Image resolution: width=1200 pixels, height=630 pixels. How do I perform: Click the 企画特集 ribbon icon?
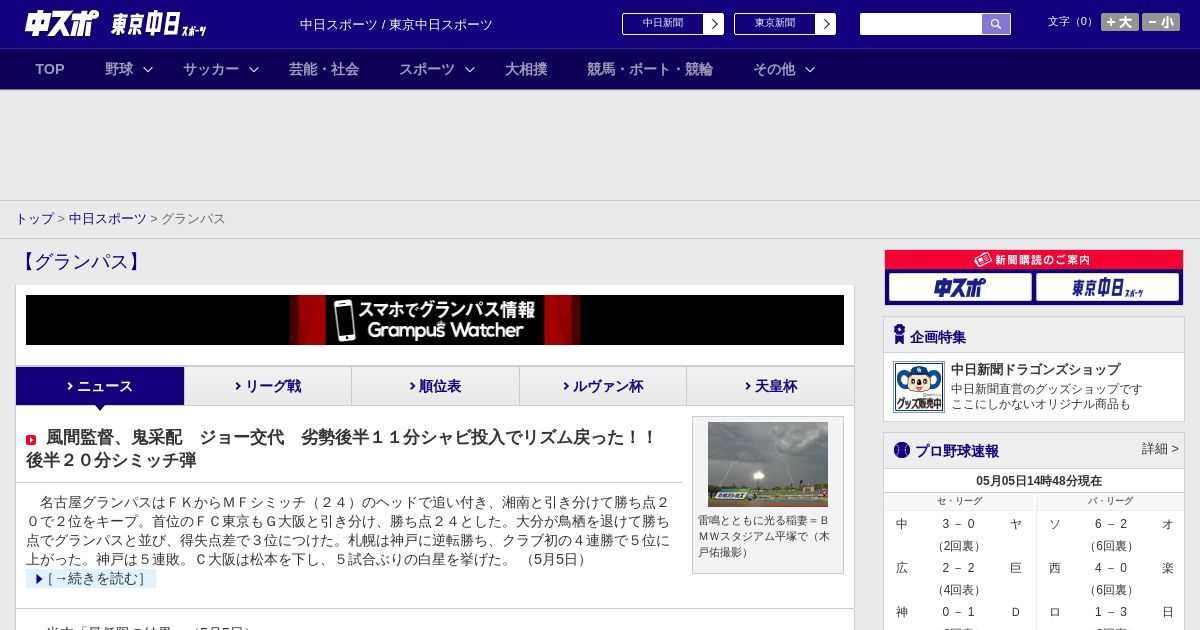899,335
